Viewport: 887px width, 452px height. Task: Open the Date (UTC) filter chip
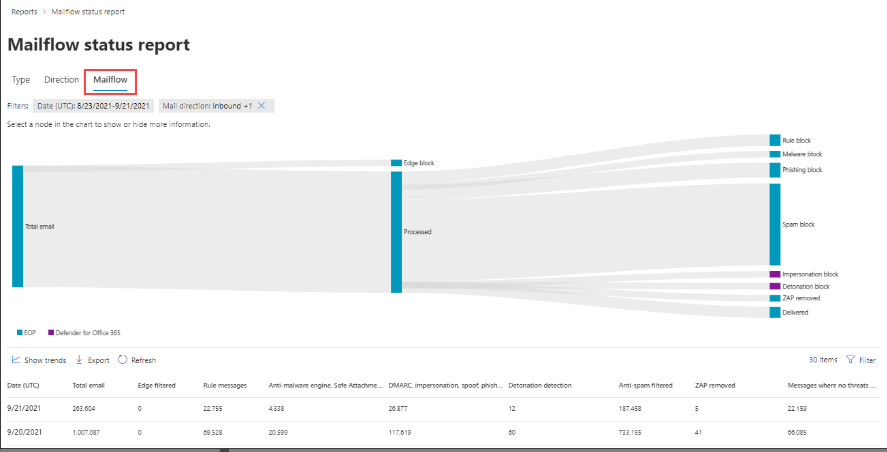tap(92, 105)
